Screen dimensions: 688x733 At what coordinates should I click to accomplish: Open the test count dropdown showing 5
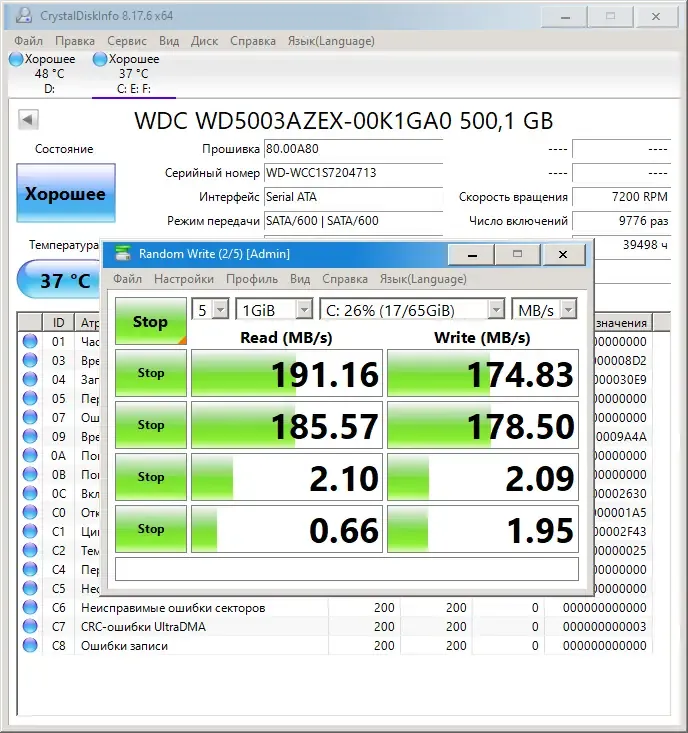click(x=210, y=309)
